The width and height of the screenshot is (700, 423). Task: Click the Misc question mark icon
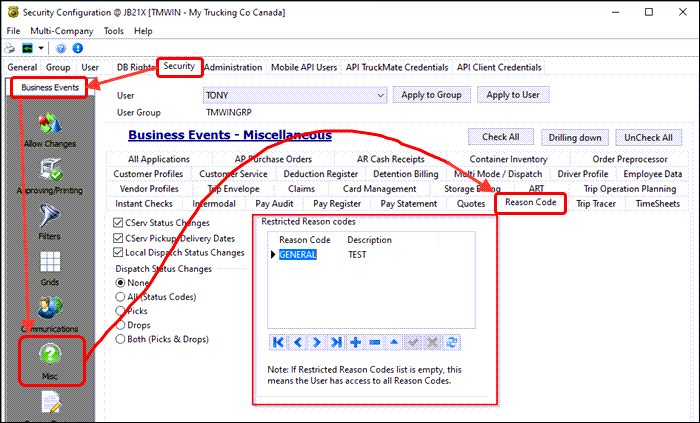[x=49, y=356]
